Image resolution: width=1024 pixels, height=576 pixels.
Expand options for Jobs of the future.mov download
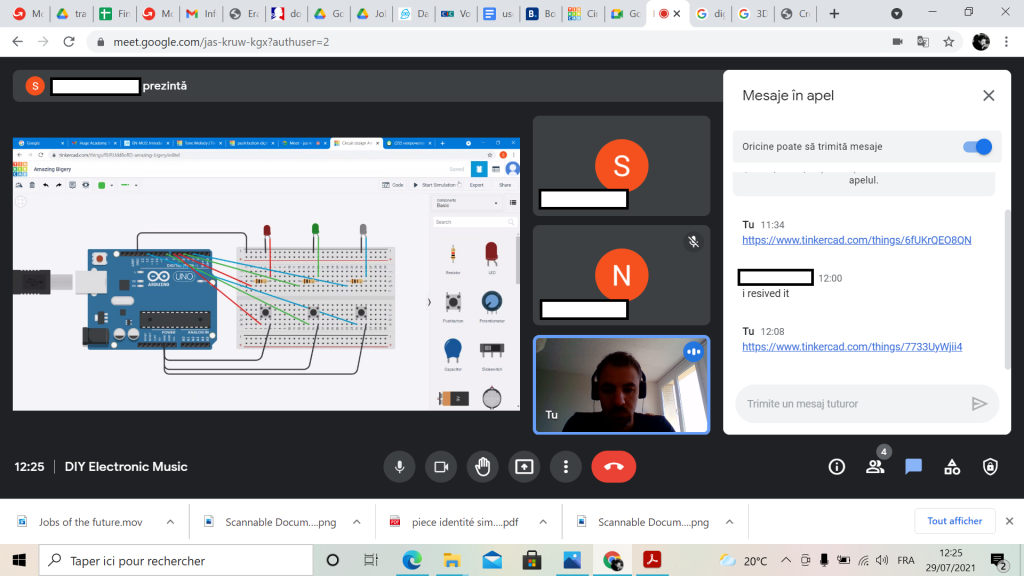coord(170,522)
